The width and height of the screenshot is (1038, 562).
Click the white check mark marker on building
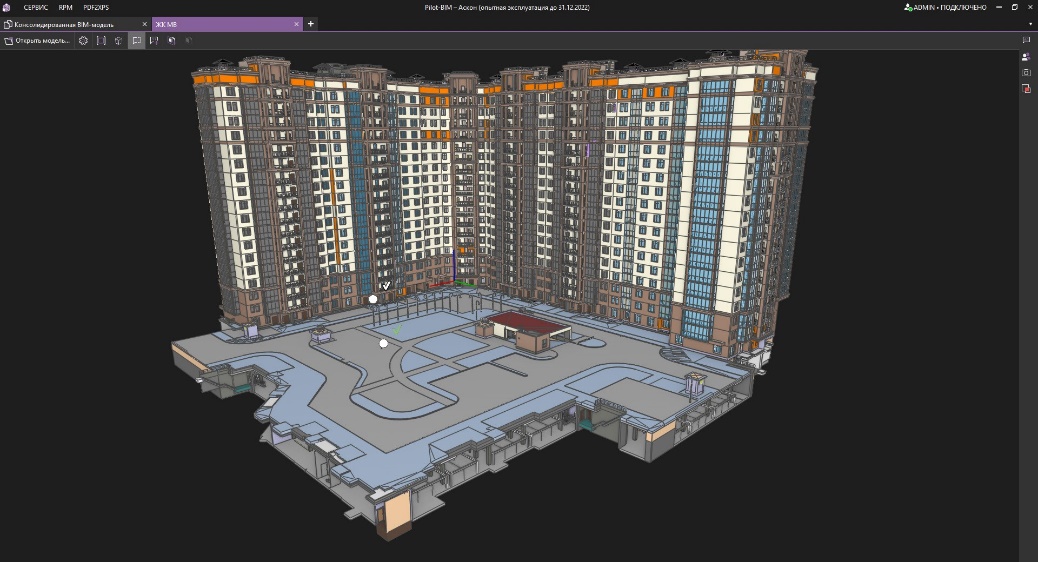pos(386,286)
